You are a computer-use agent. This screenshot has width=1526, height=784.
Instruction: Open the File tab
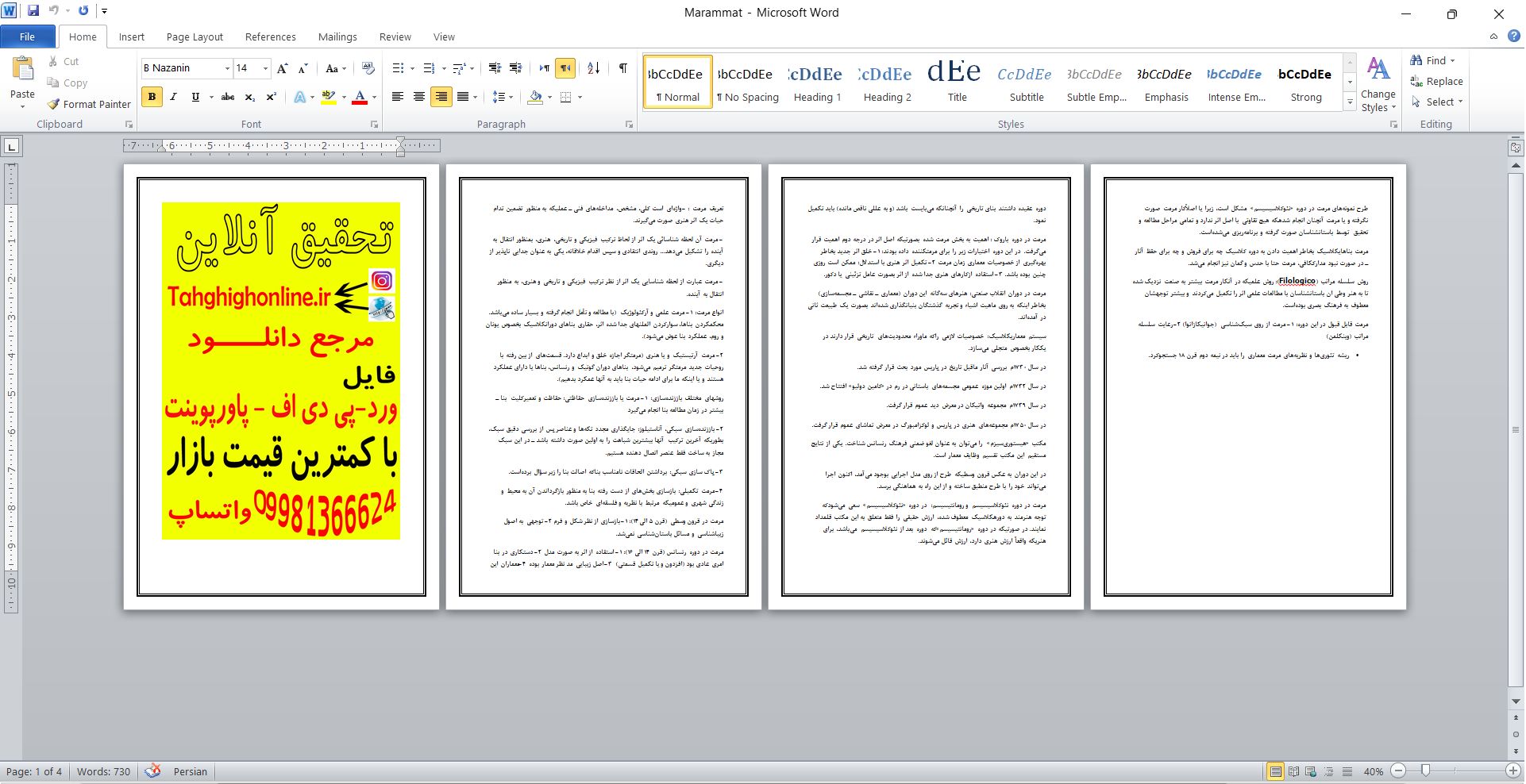click(x=27, y=37)
